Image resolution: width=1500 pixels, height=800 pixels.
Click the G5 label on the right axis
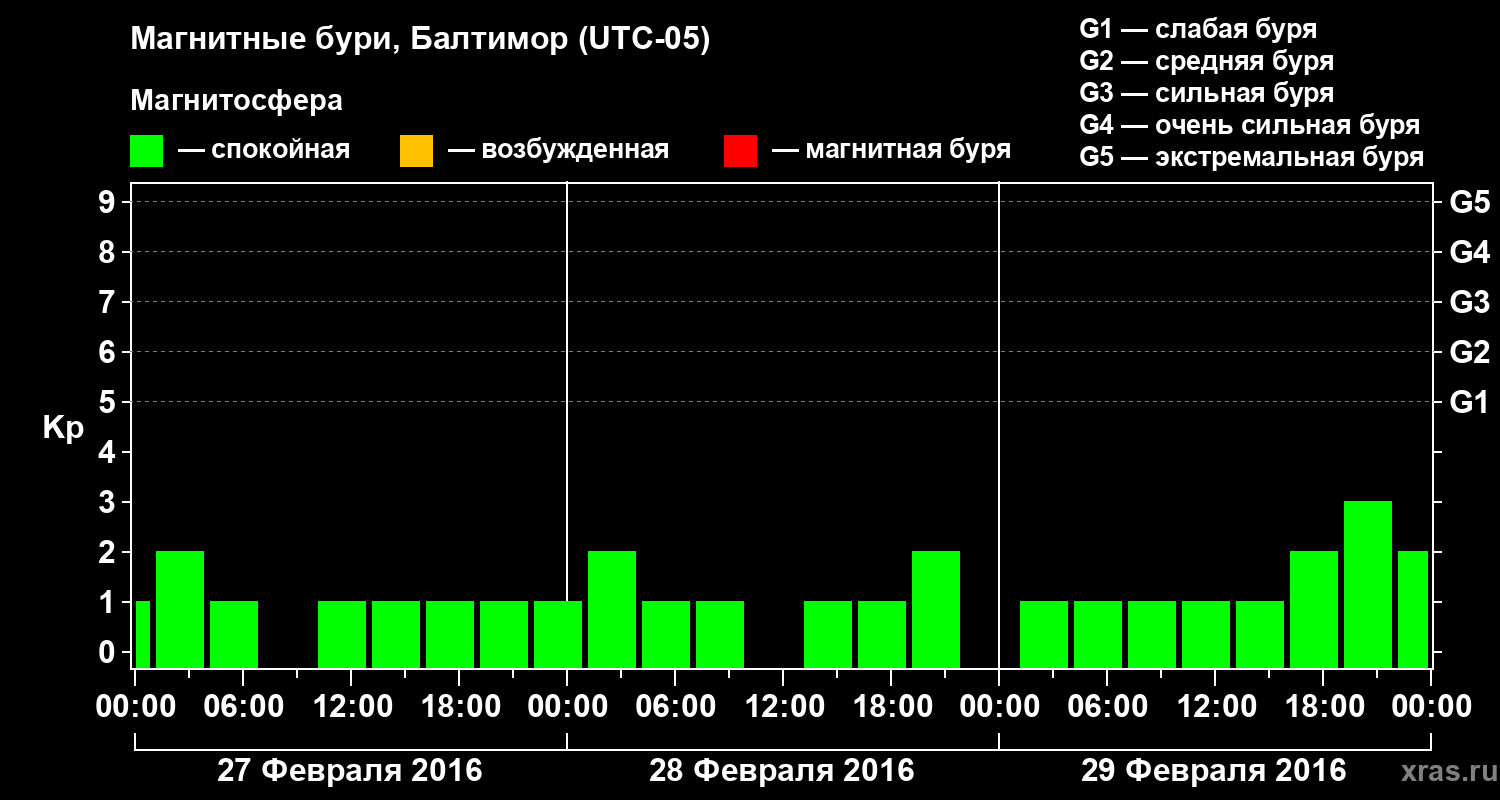1469,202
